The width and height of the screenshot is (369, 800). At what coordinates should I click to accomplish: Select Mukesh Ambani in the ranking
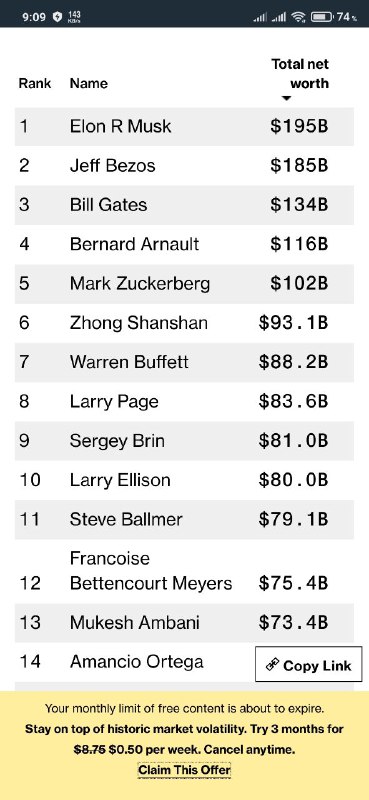(135, 622)
